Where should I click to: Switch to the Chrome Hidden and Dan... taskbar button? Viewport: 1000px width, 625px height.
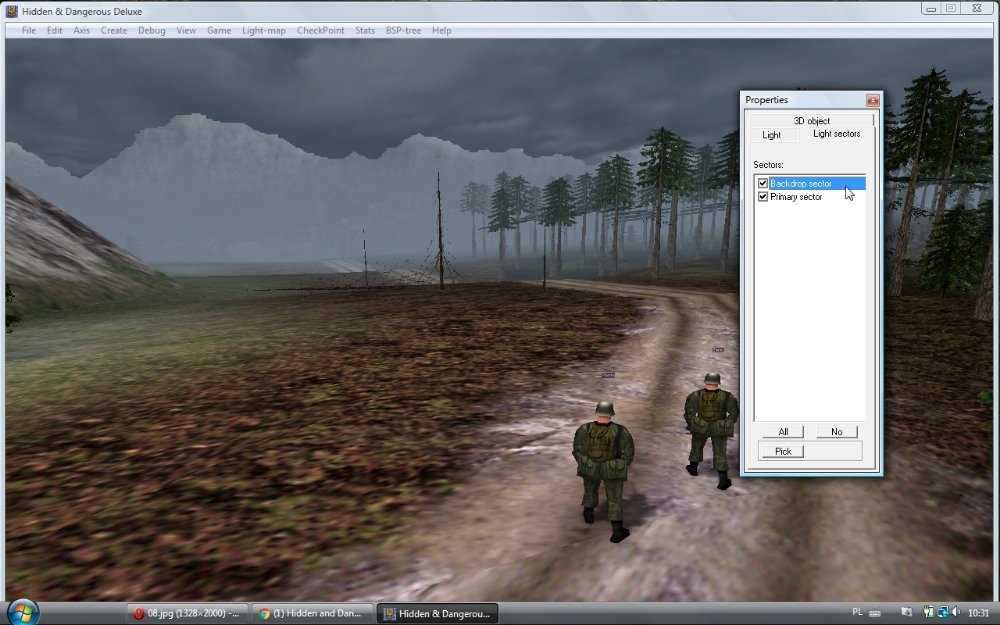coord(311,614)
